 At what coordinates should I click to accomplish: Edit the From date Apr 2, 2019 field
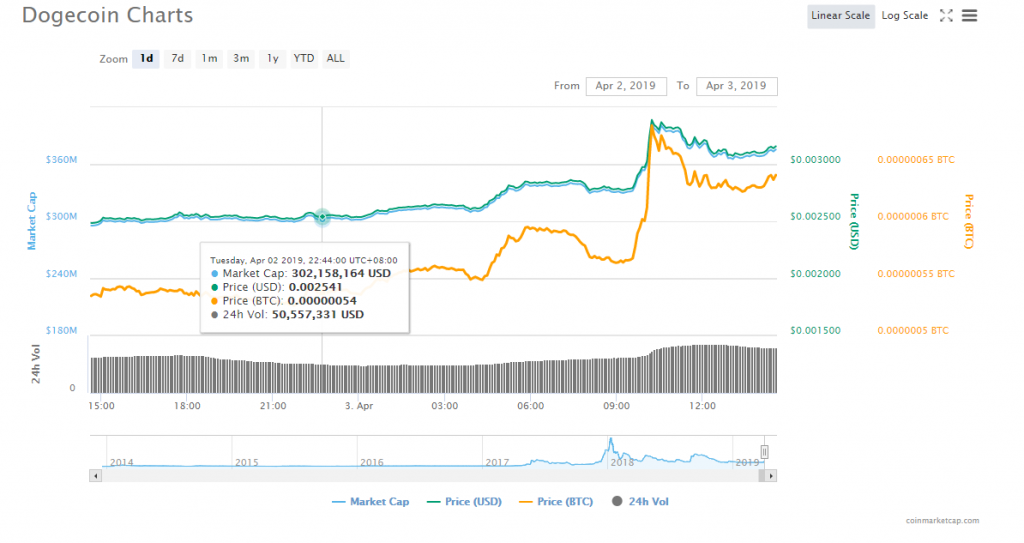[x=626, y=86]
